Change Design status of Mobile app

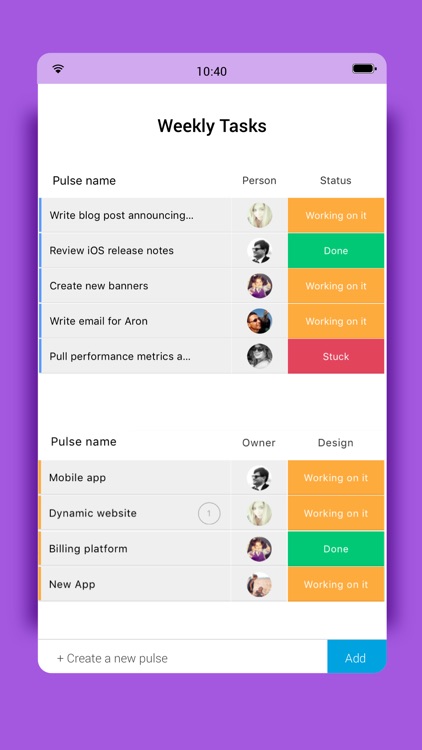336,478
